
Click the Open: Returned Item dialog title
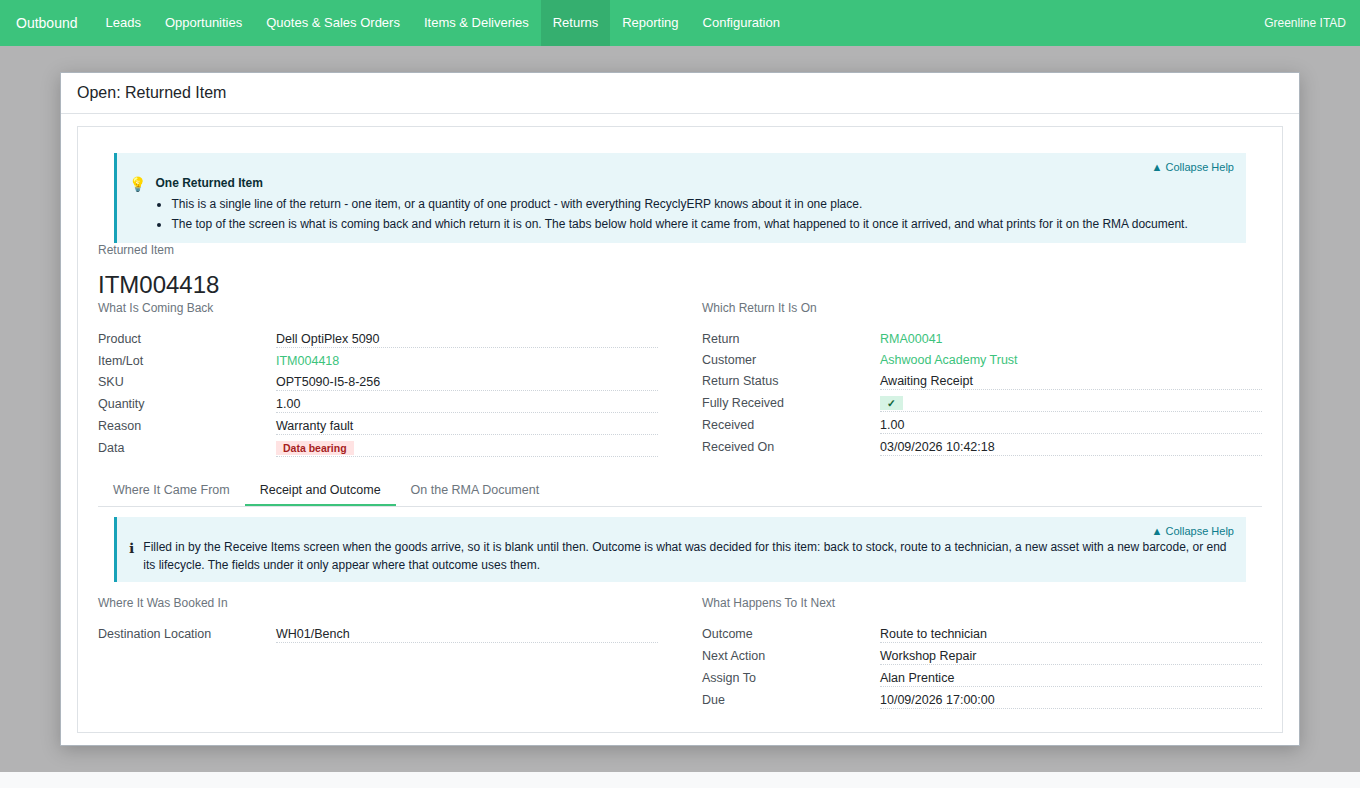pyautogui.click(x=152, y=93)
